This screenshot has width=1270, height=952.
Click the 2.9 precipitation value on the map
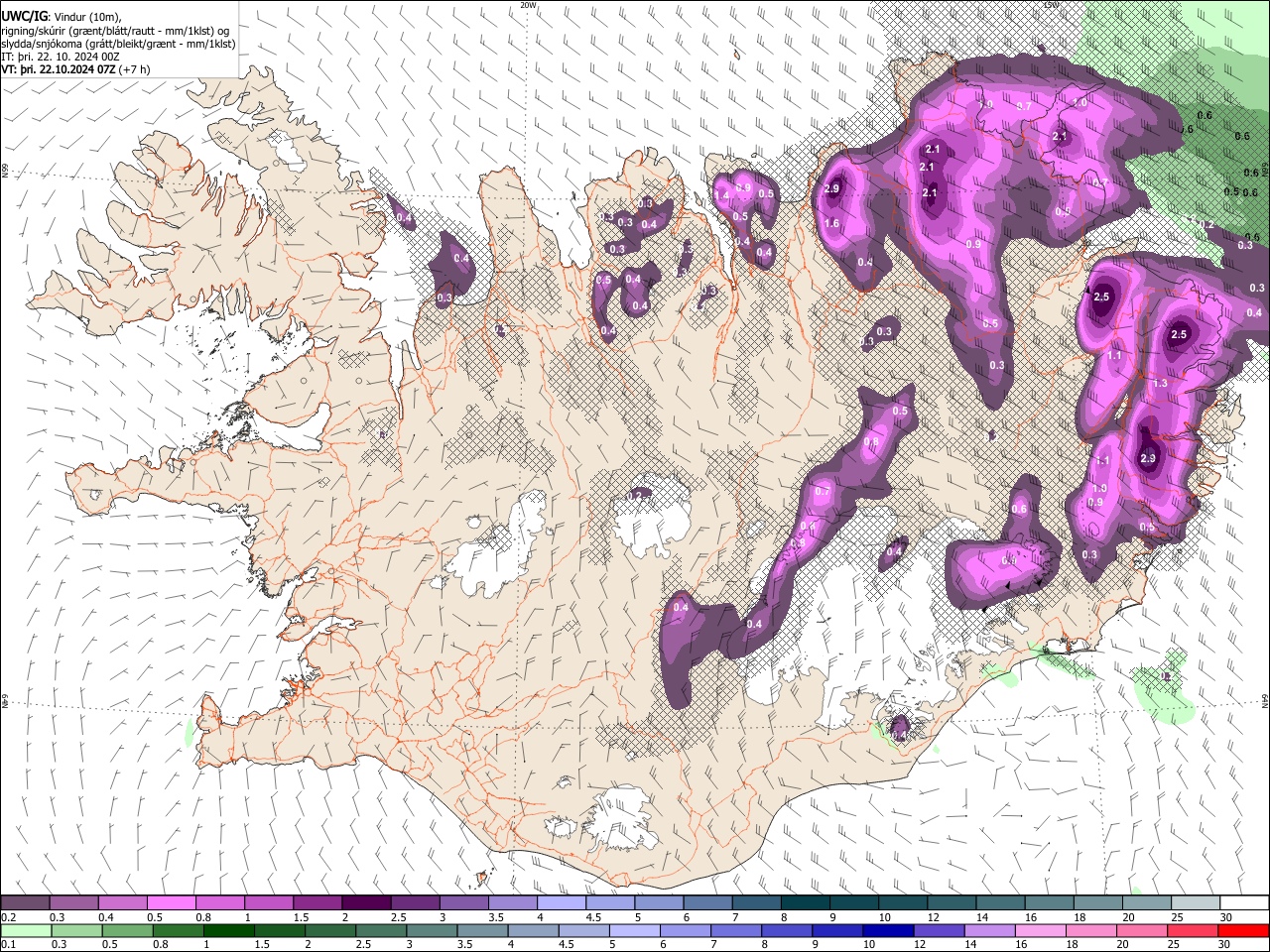[x=832, y=189]
